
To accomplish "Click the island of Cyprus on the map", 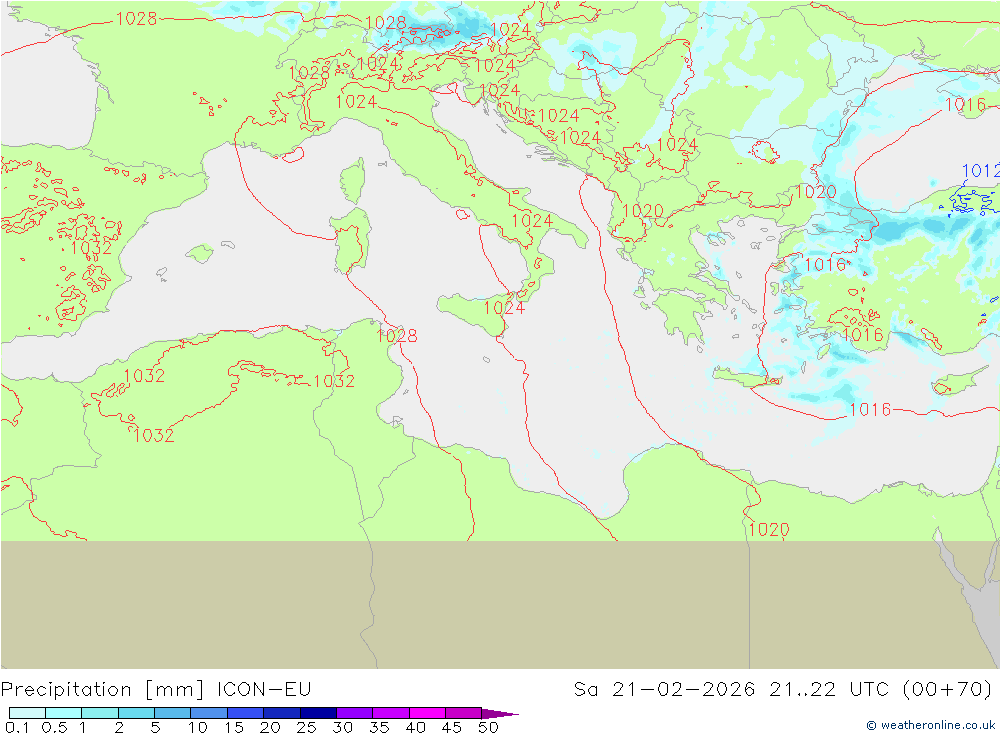I will pos(958,381).
